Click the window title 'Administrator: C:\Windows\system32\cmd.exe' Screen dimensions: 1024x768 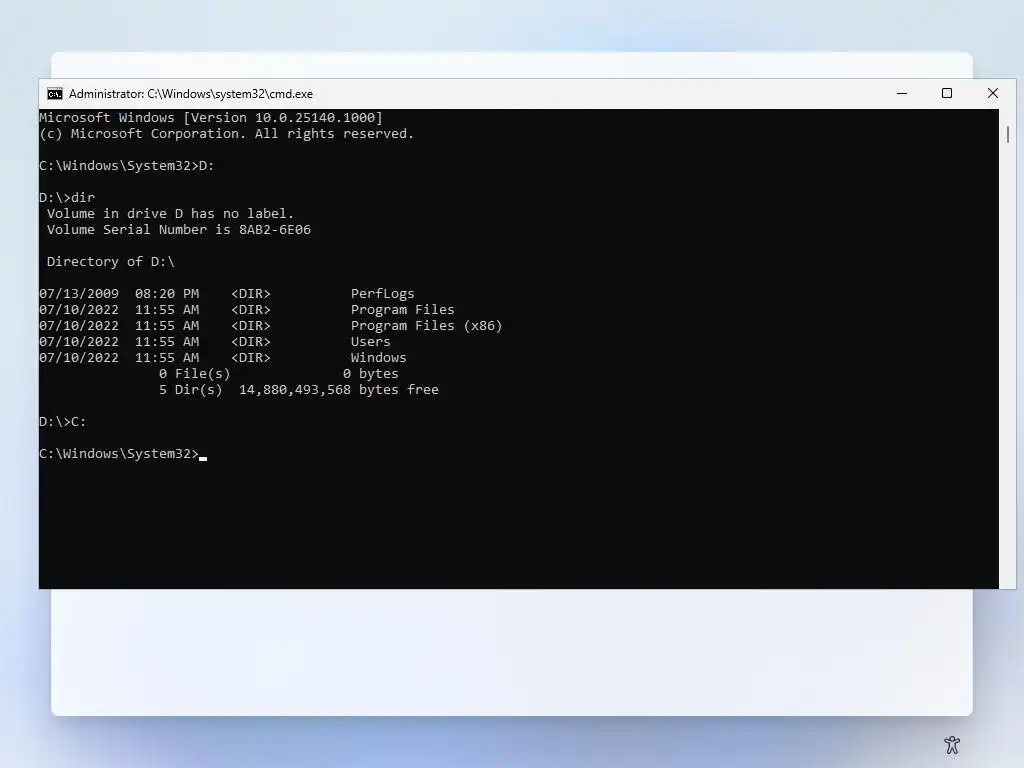coord(191,94)
